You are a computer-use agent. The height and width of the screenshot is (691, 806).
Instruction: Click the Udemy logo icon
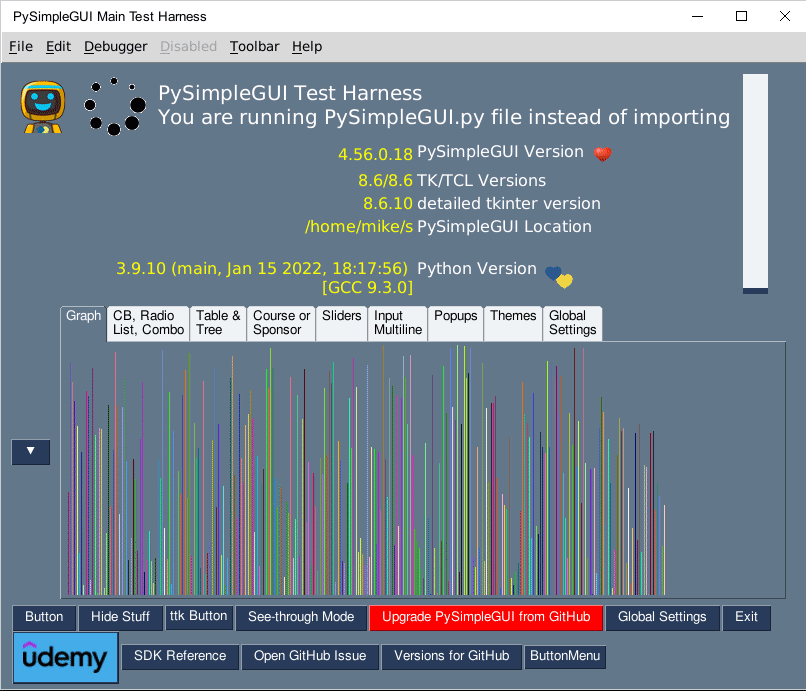pyautogui.click(x=64, y=657)
